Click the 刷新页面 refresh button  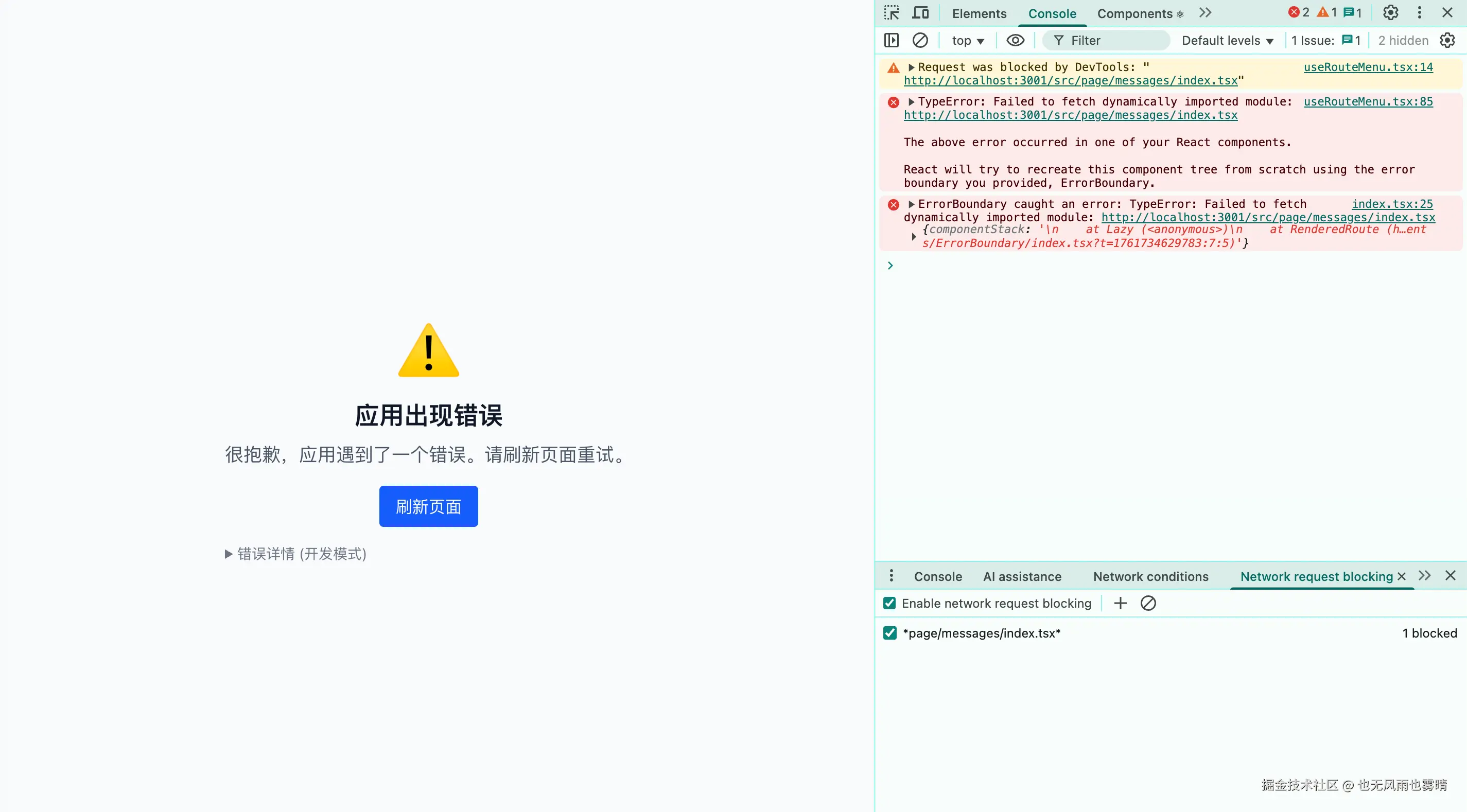pos(428,506)
